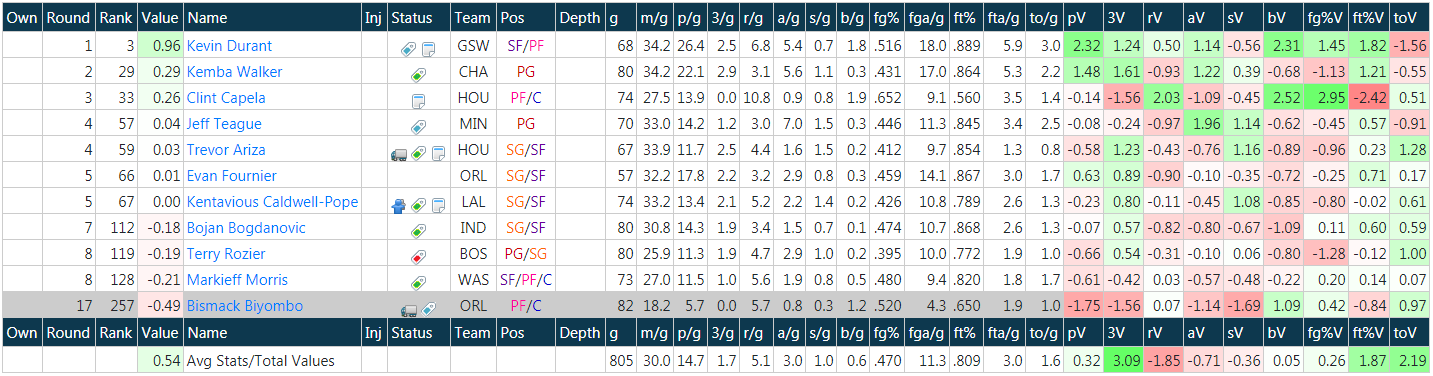
Task: Open Kentavious Caldwell-Pope player link
Action: pos(272,202)
